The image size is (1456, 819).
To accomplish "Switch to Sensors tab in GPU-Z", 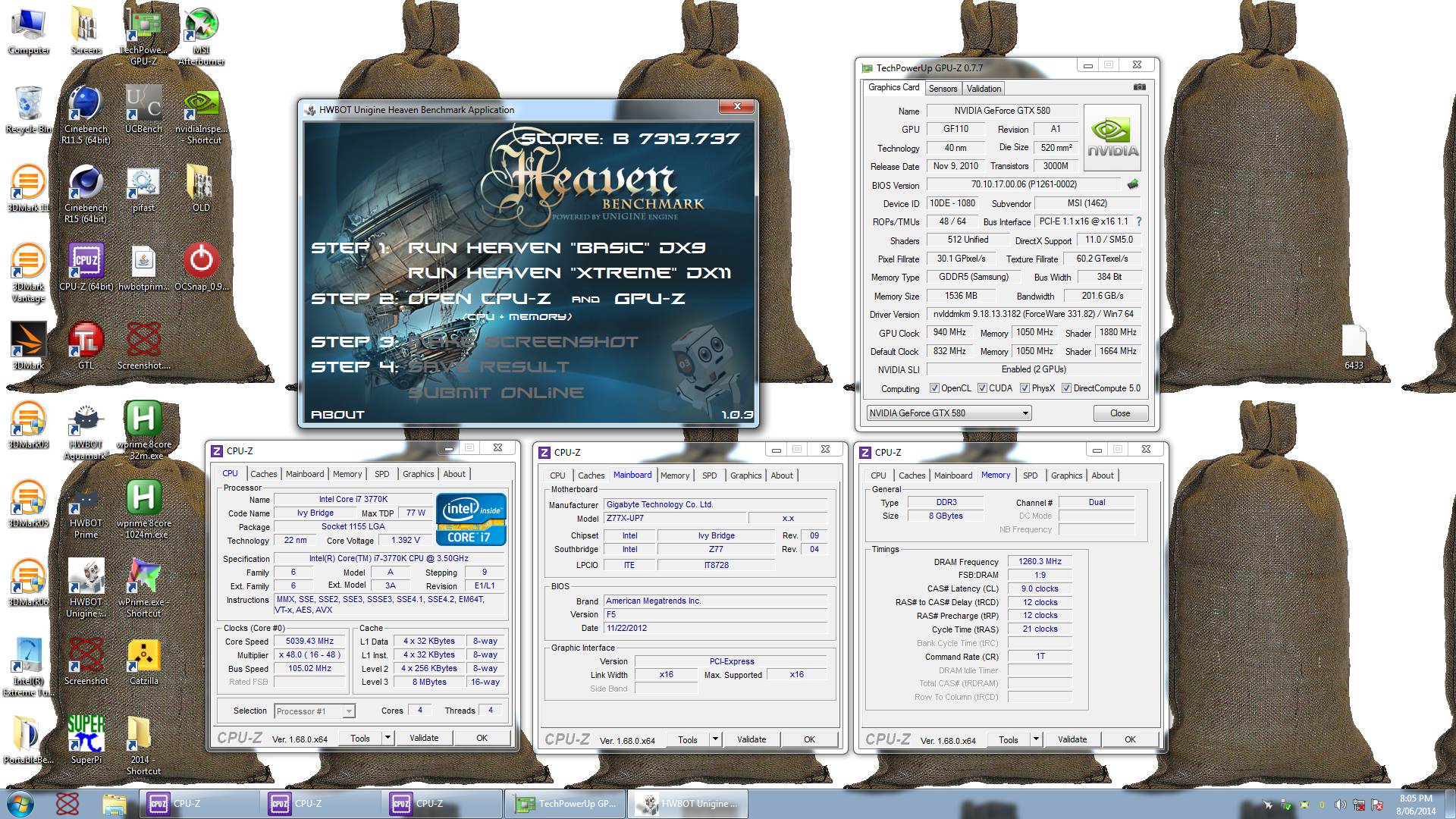I will tap(943, 89).
